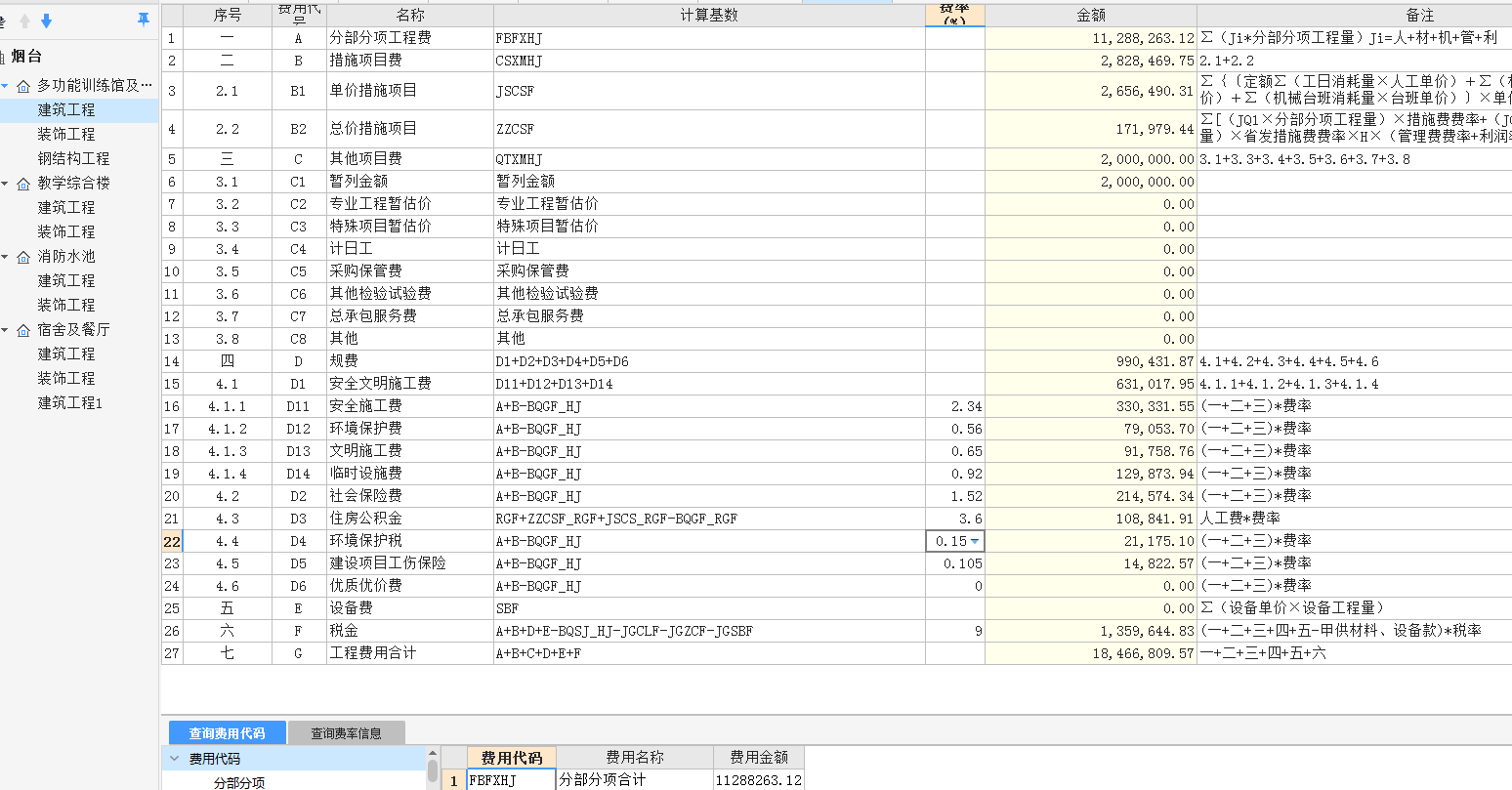
Task: Click the 建设项目工伤保险 name cell
Action: coord(410,563)
